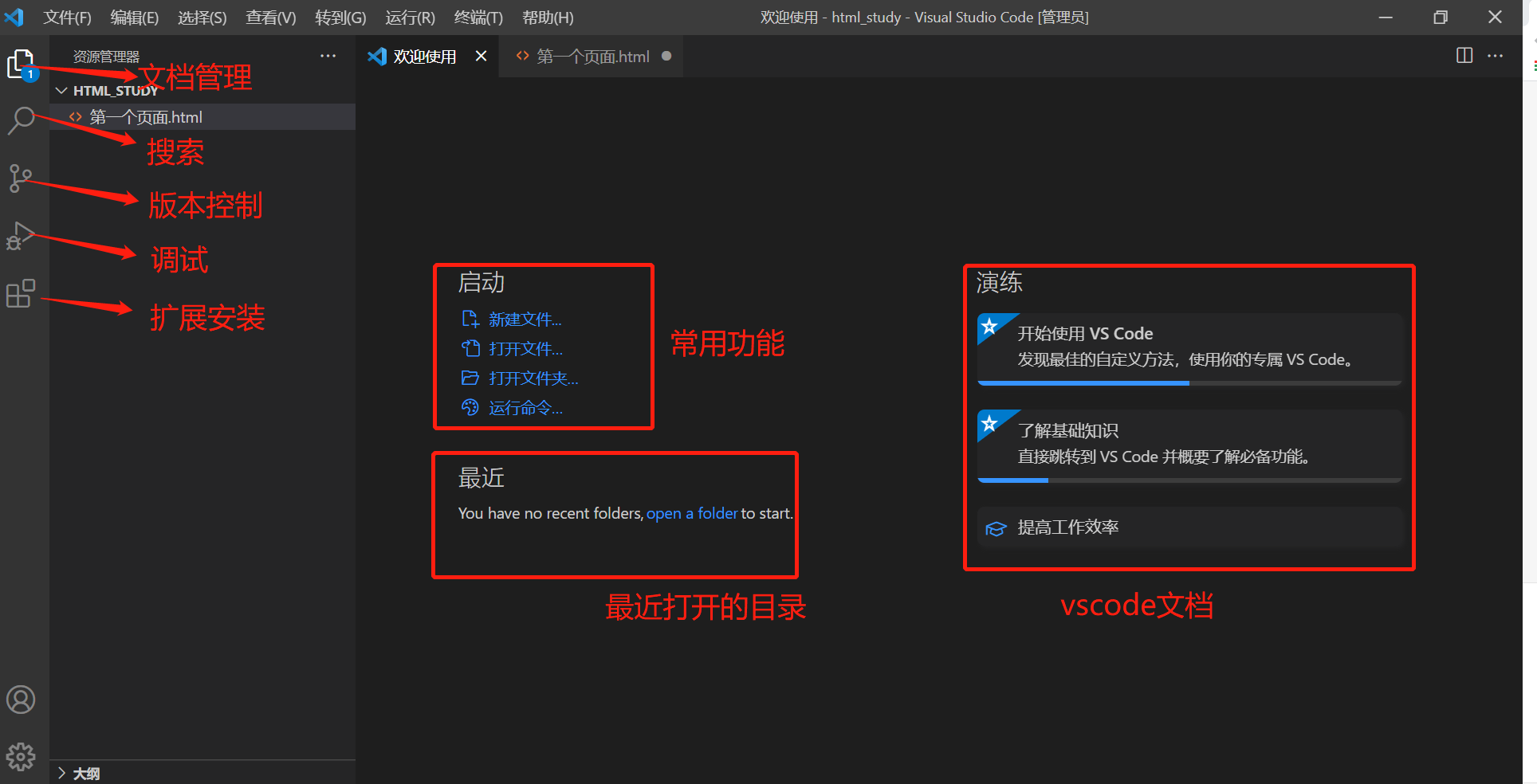Click the 最近 section heading

482,478
